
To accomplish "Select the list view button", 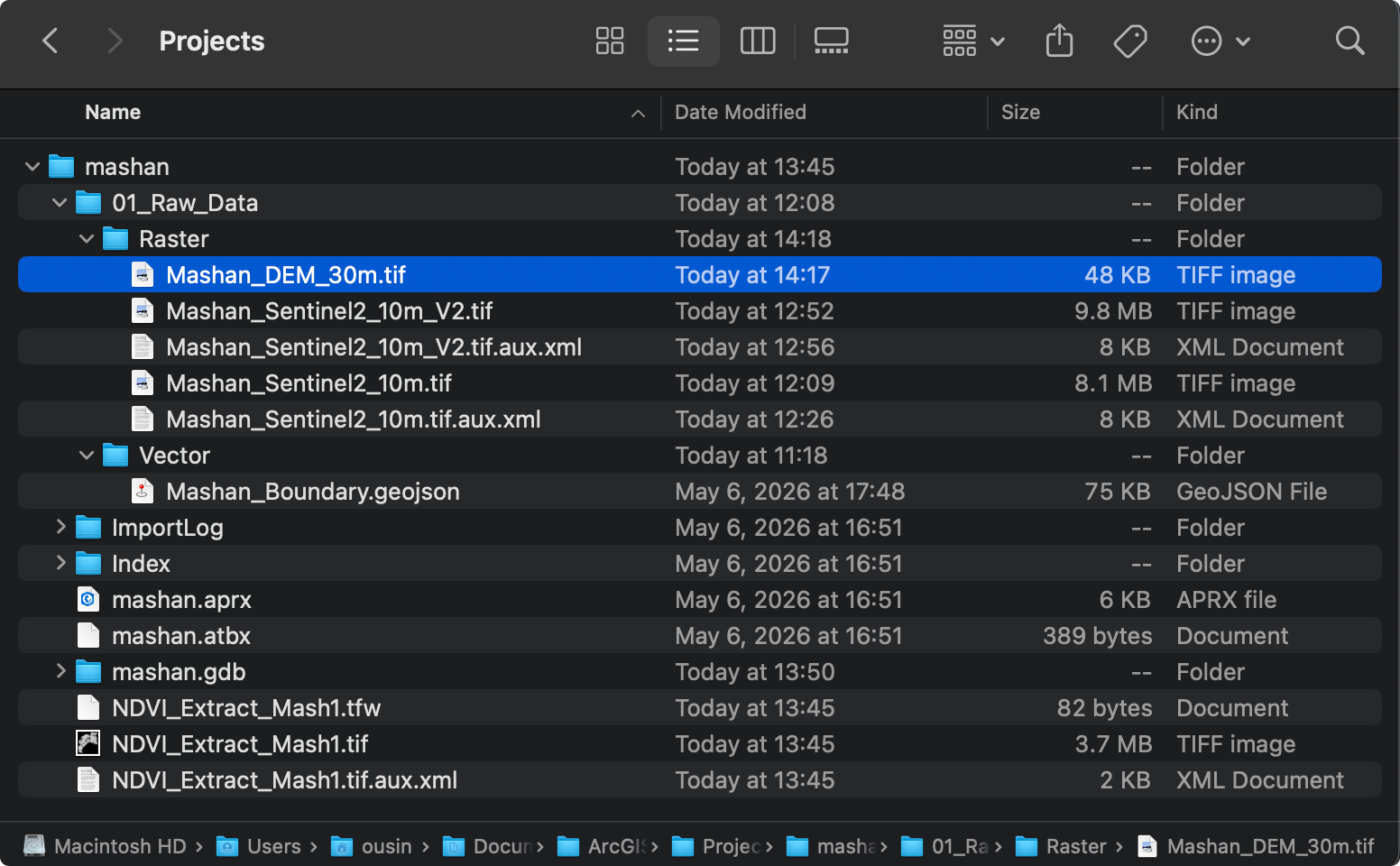I will point(683,41).
